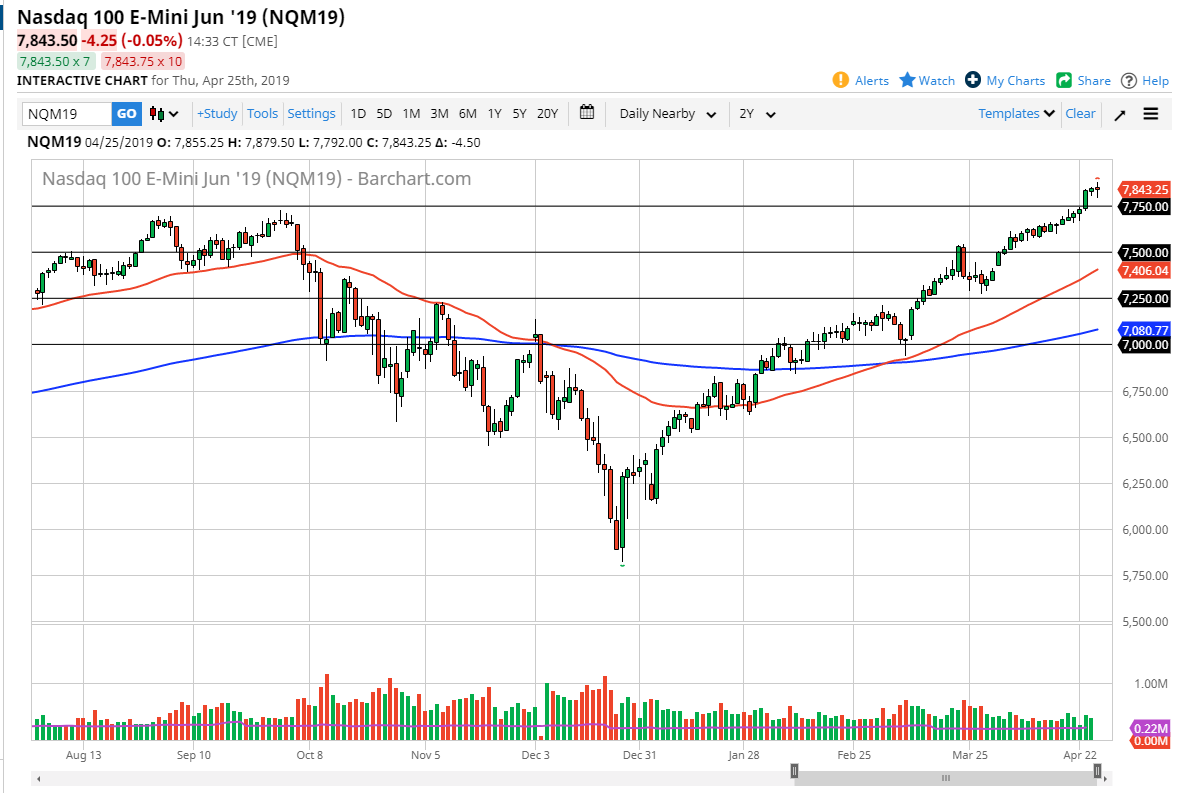Click the pop-out arrow icon near Clear

tap(1119, 113)
